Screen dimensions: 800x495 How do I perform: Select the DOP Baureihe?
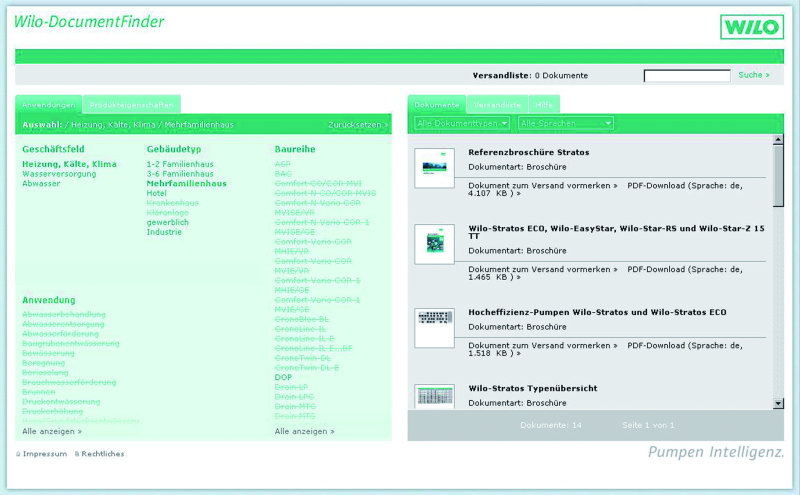[x=283, y=377]
